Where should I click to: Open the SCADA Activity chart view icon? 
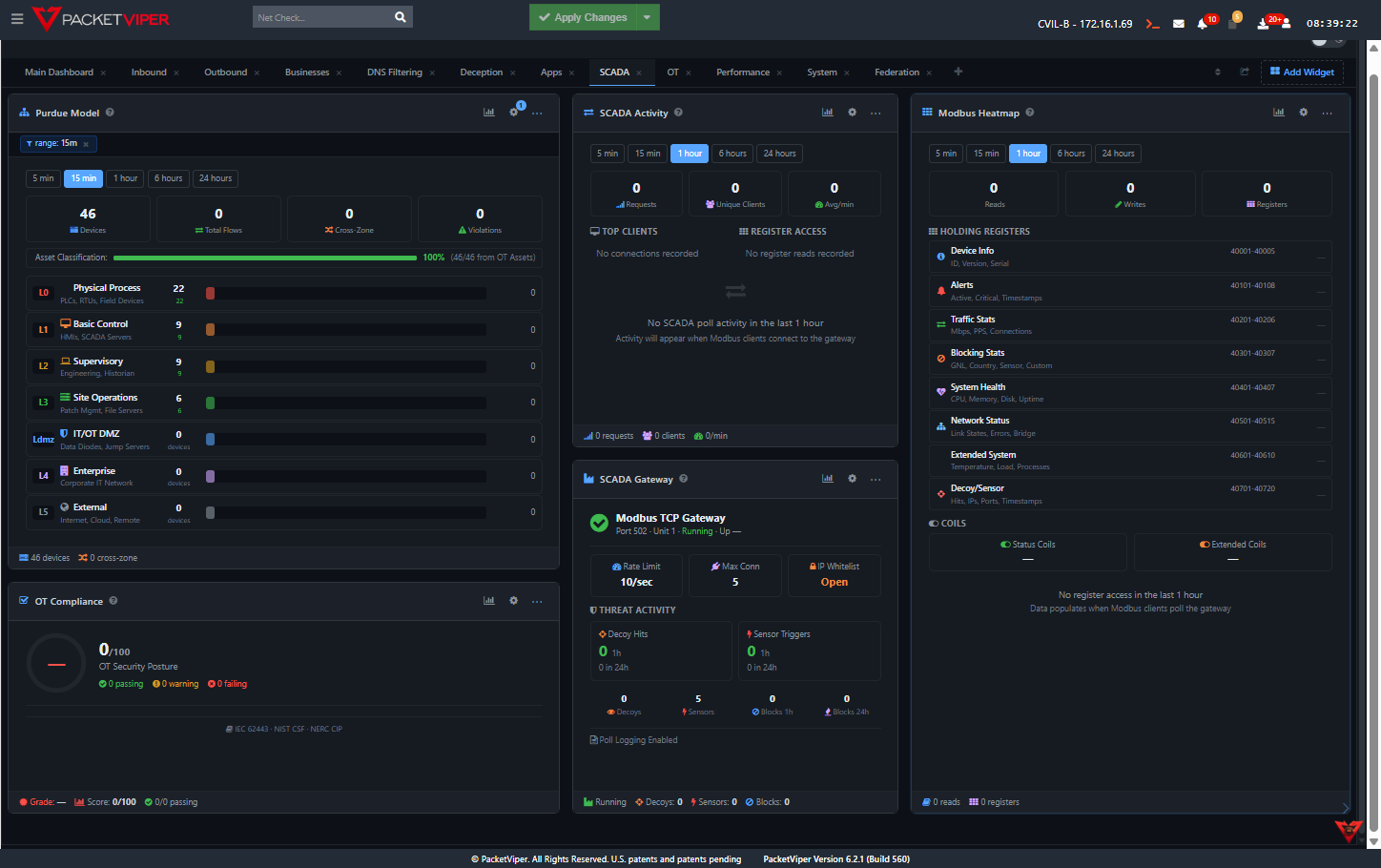click(827, 112)
